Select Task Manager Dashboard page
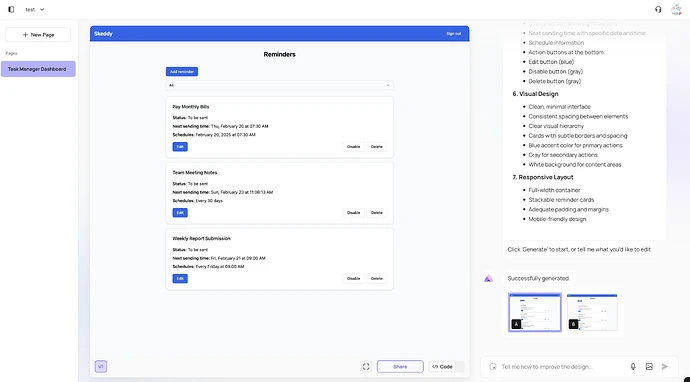 (x=38, y=69)
